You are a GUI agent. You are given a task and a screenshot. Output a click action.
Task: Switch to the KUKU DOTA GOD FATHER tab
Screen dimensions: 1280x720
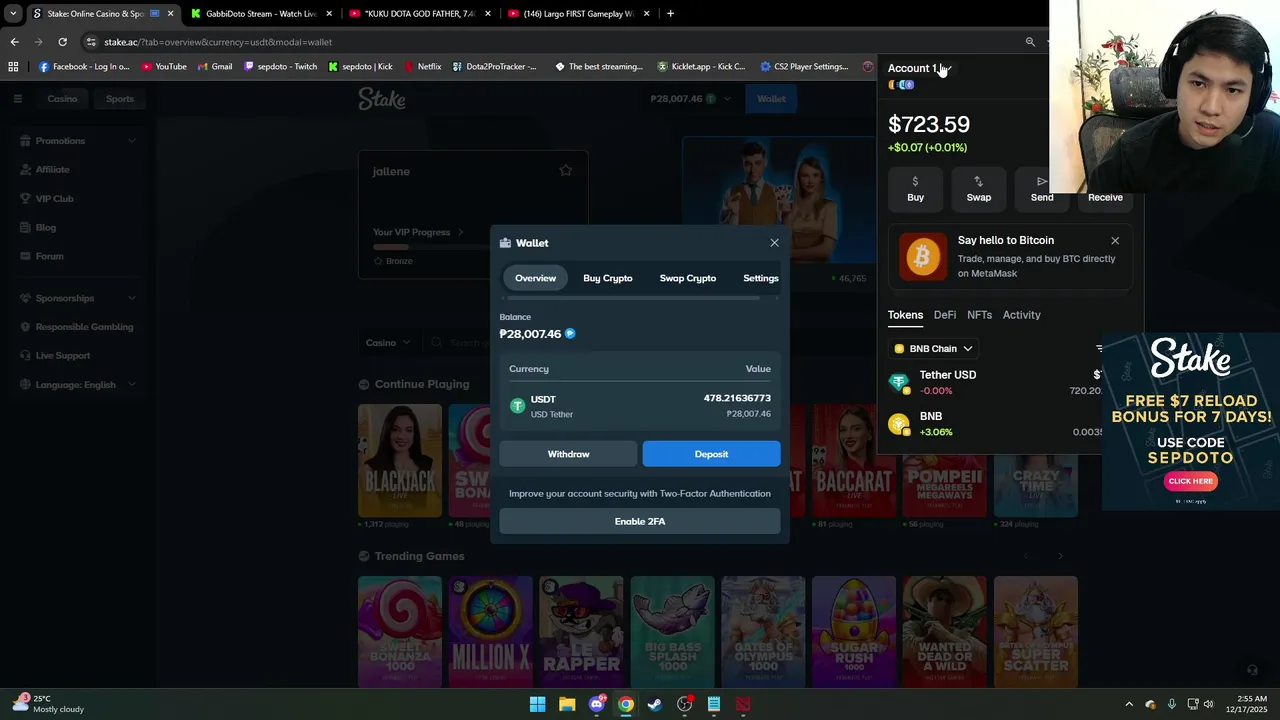point(419,14)
